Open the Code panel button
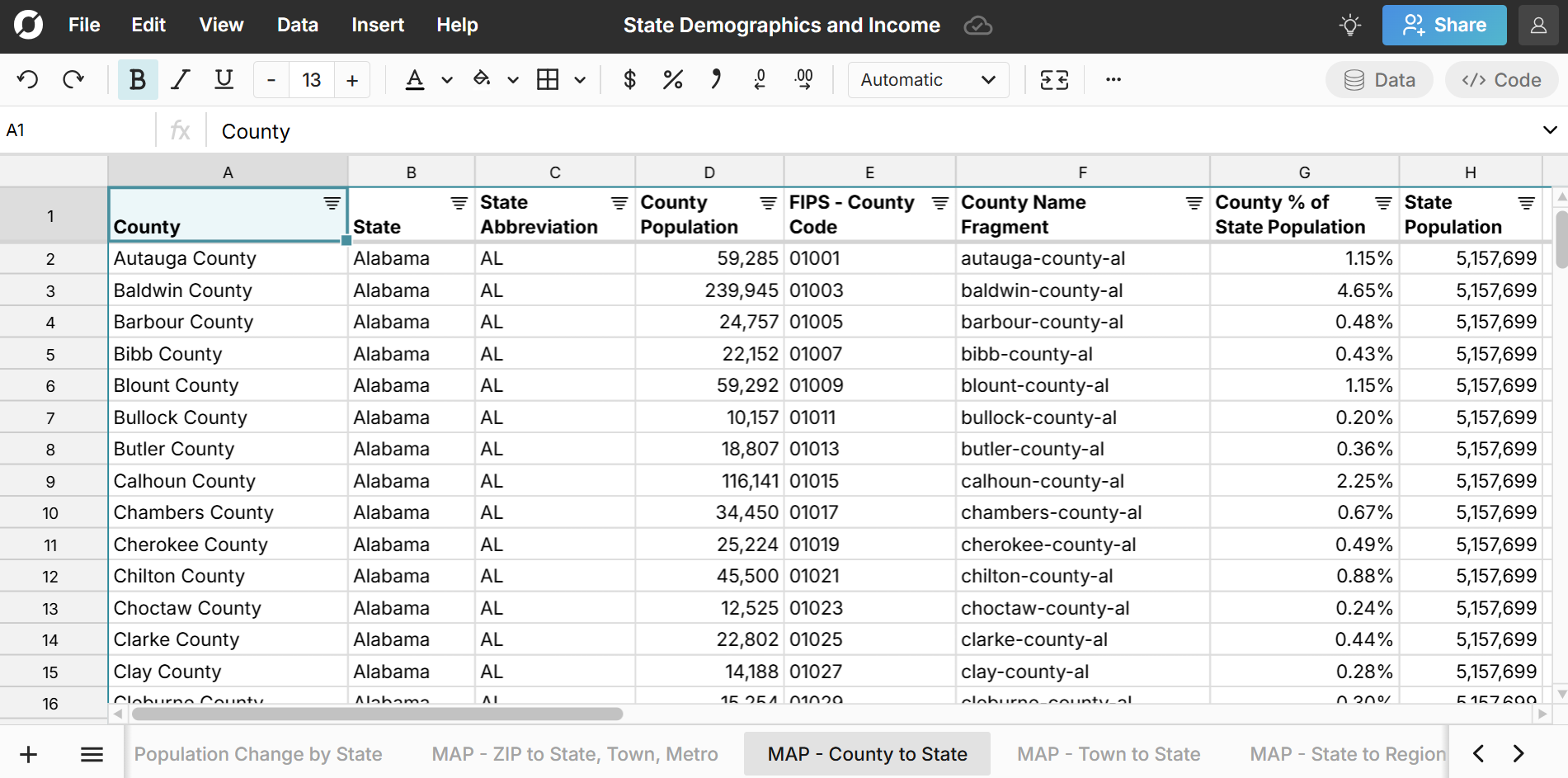 click(1501, 80)
